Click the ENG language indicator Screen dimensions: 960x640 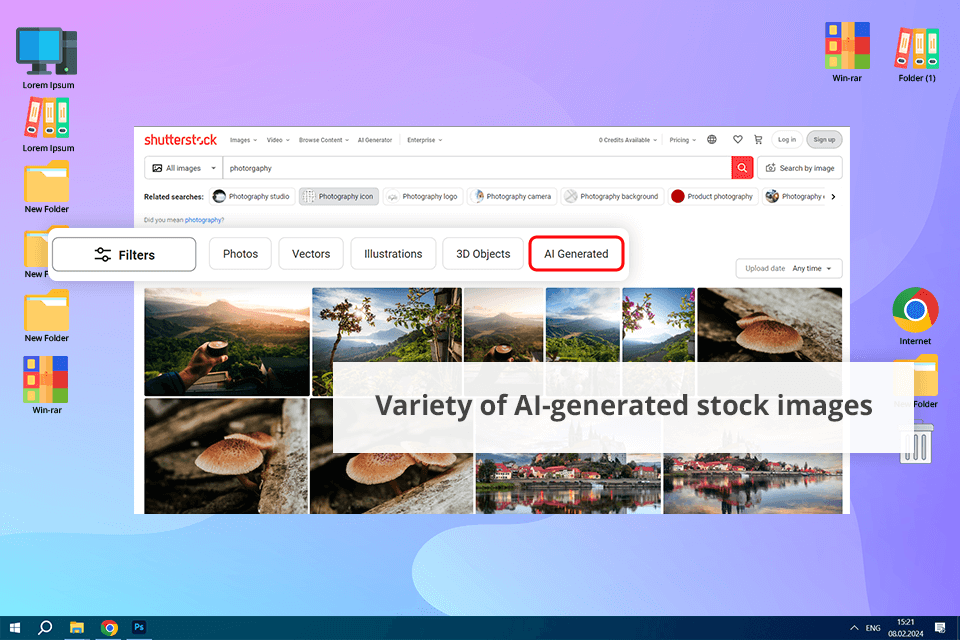pos(873,628)
